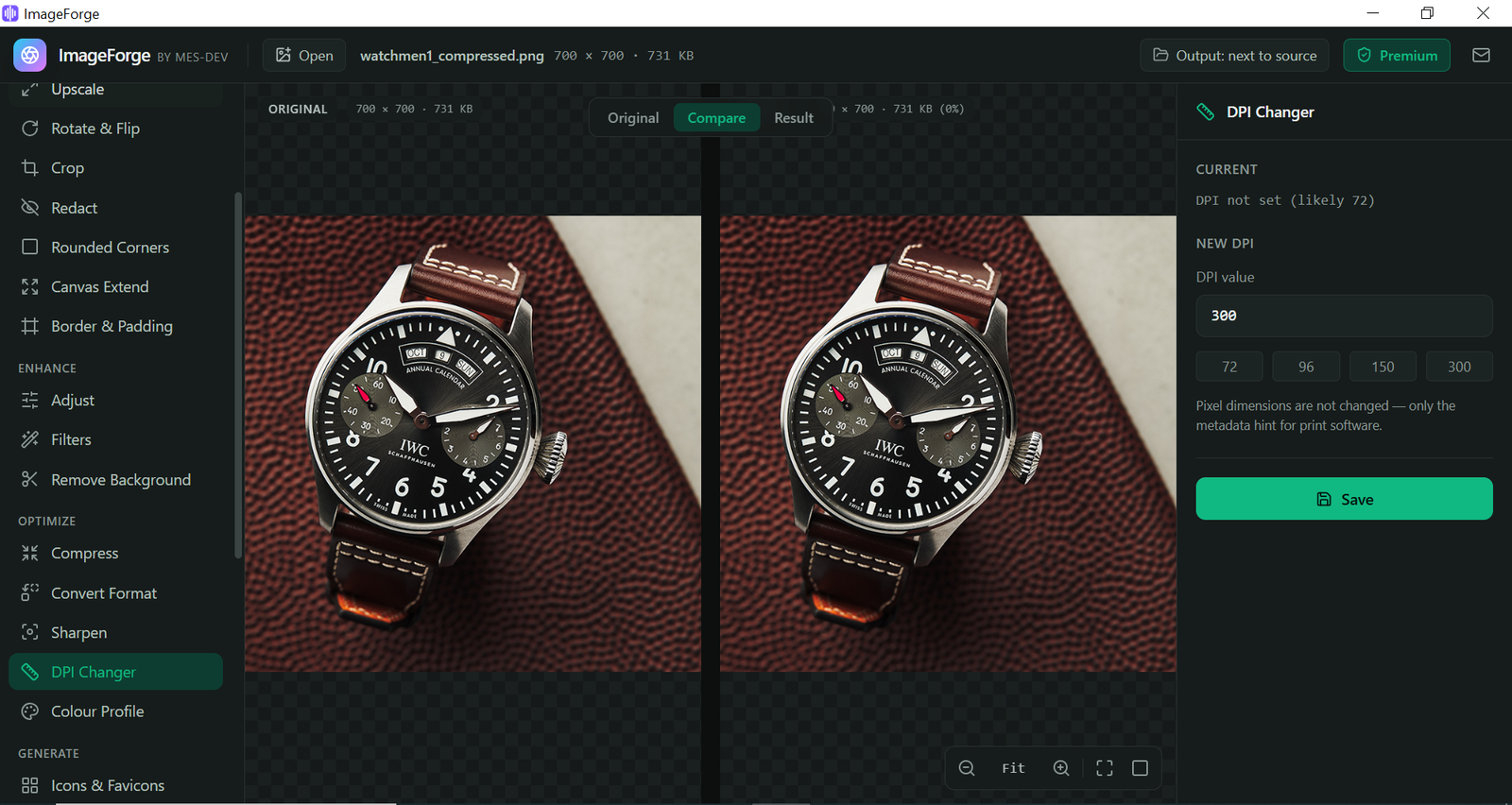This screenshot has width=1512, height=805.
Task: Click the DPI Changer ruler icon in sidebar
Action: pyautogui.click(x=30, y=672)
